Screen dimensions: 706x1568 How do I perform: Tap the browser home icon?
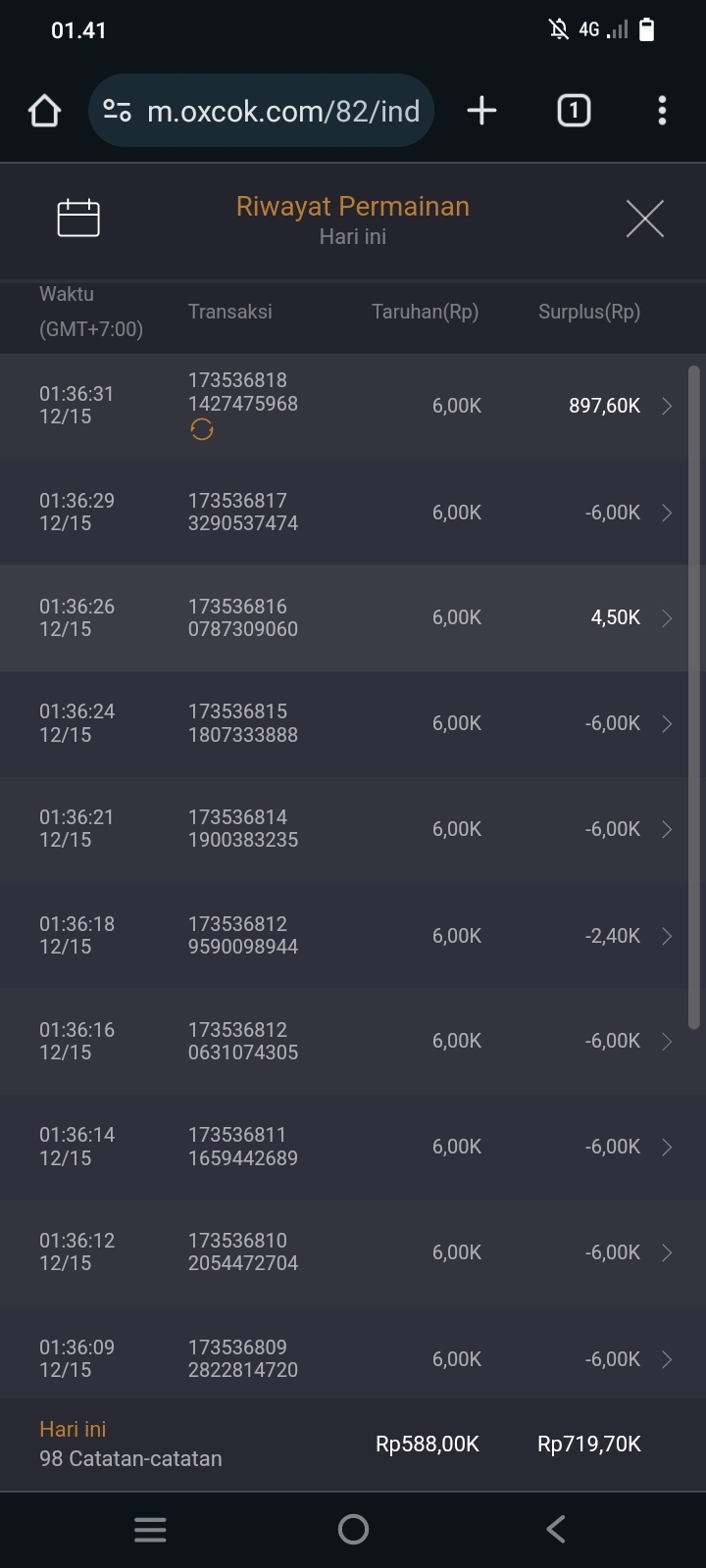(x=45, y=111)
